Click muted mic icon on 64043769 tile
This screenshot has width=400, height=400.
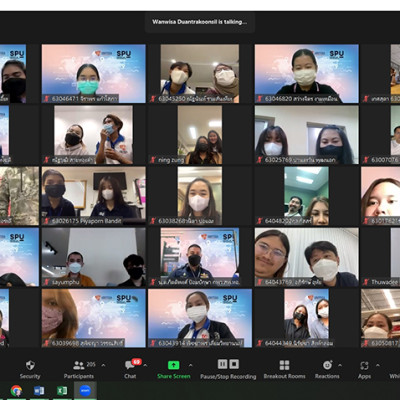tap(260, 282)
